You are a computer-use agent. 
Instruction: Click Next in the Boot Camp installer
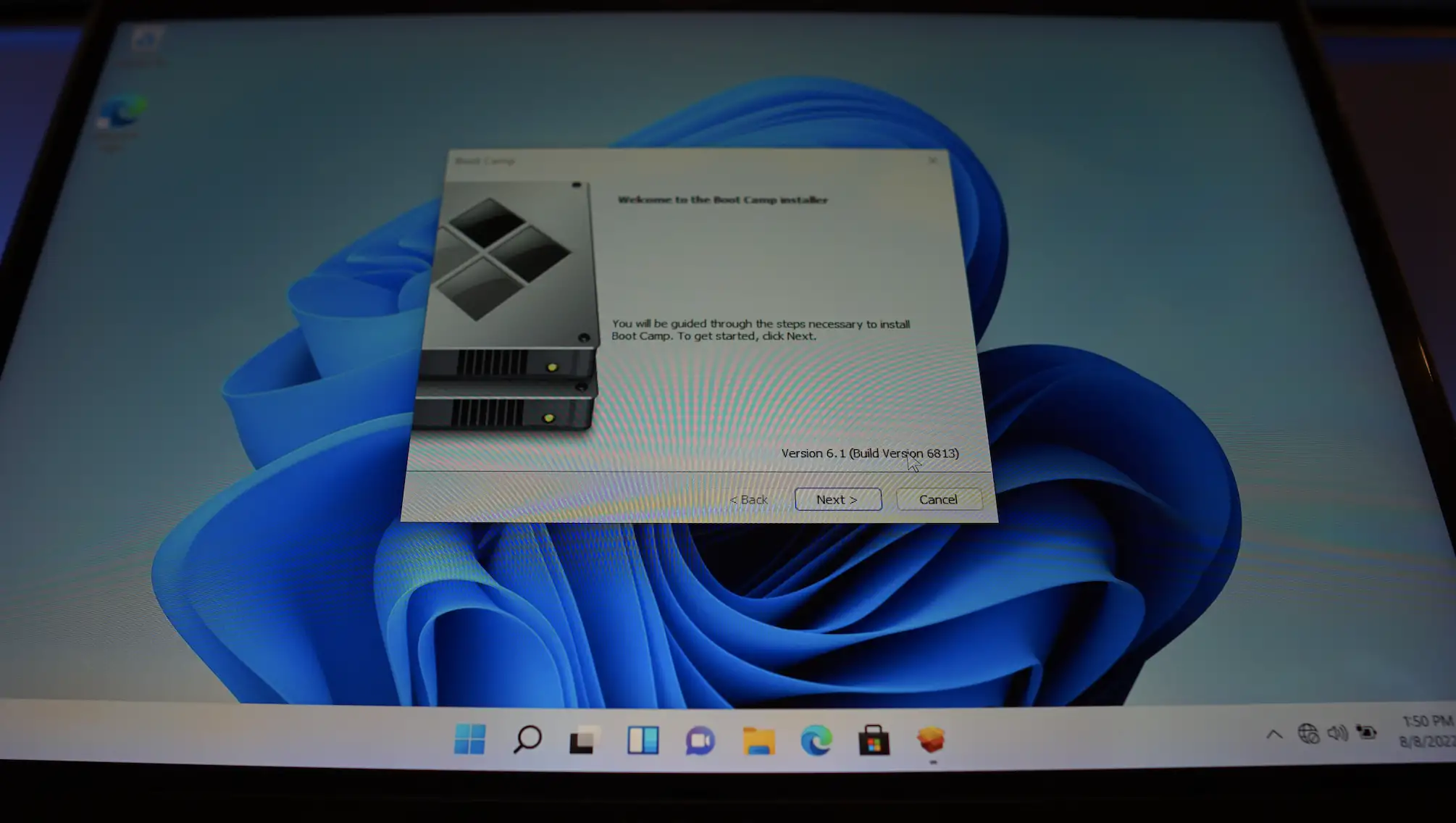(838, 499)
